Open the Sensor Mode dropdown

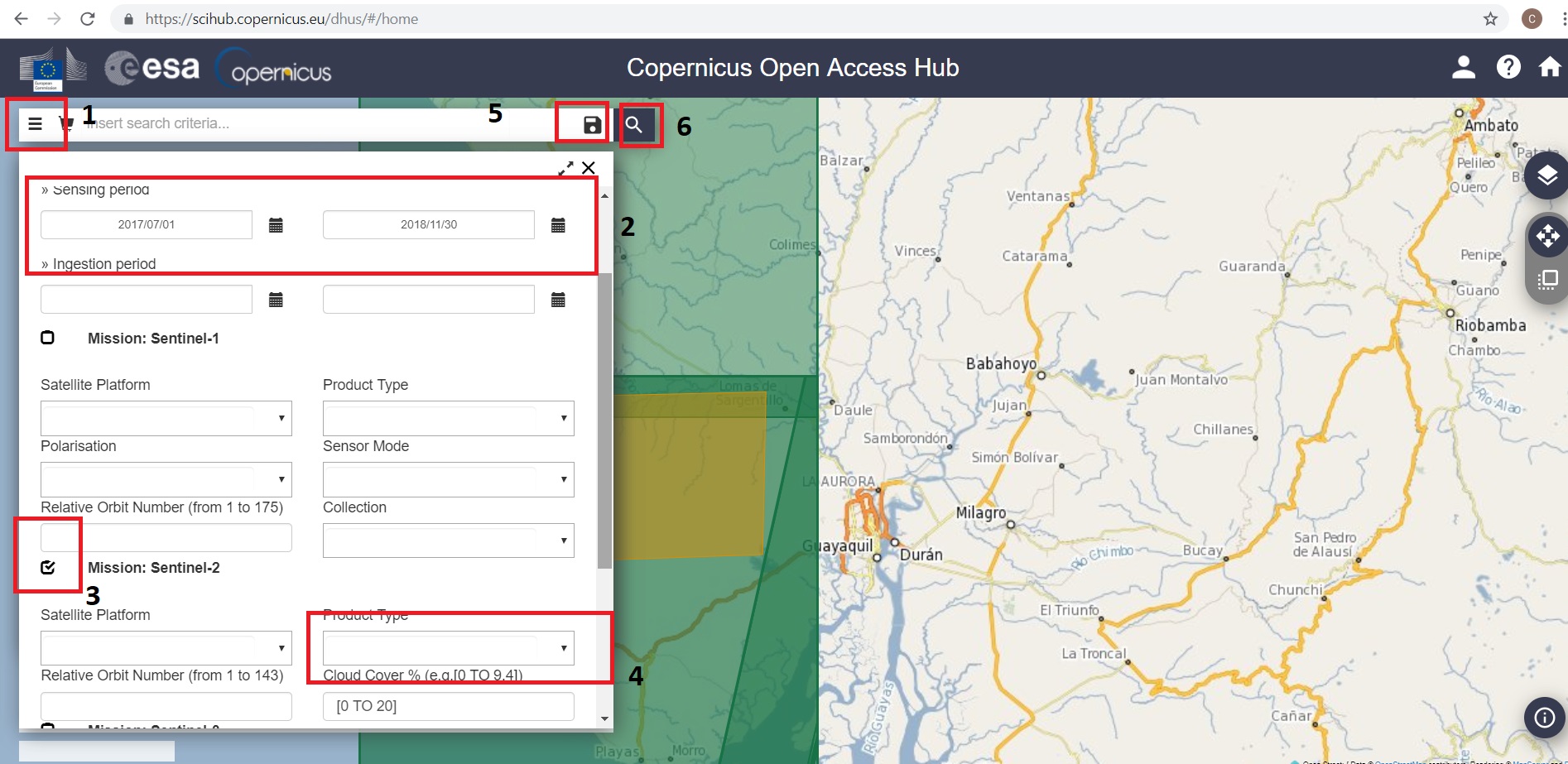click(448, 480)
